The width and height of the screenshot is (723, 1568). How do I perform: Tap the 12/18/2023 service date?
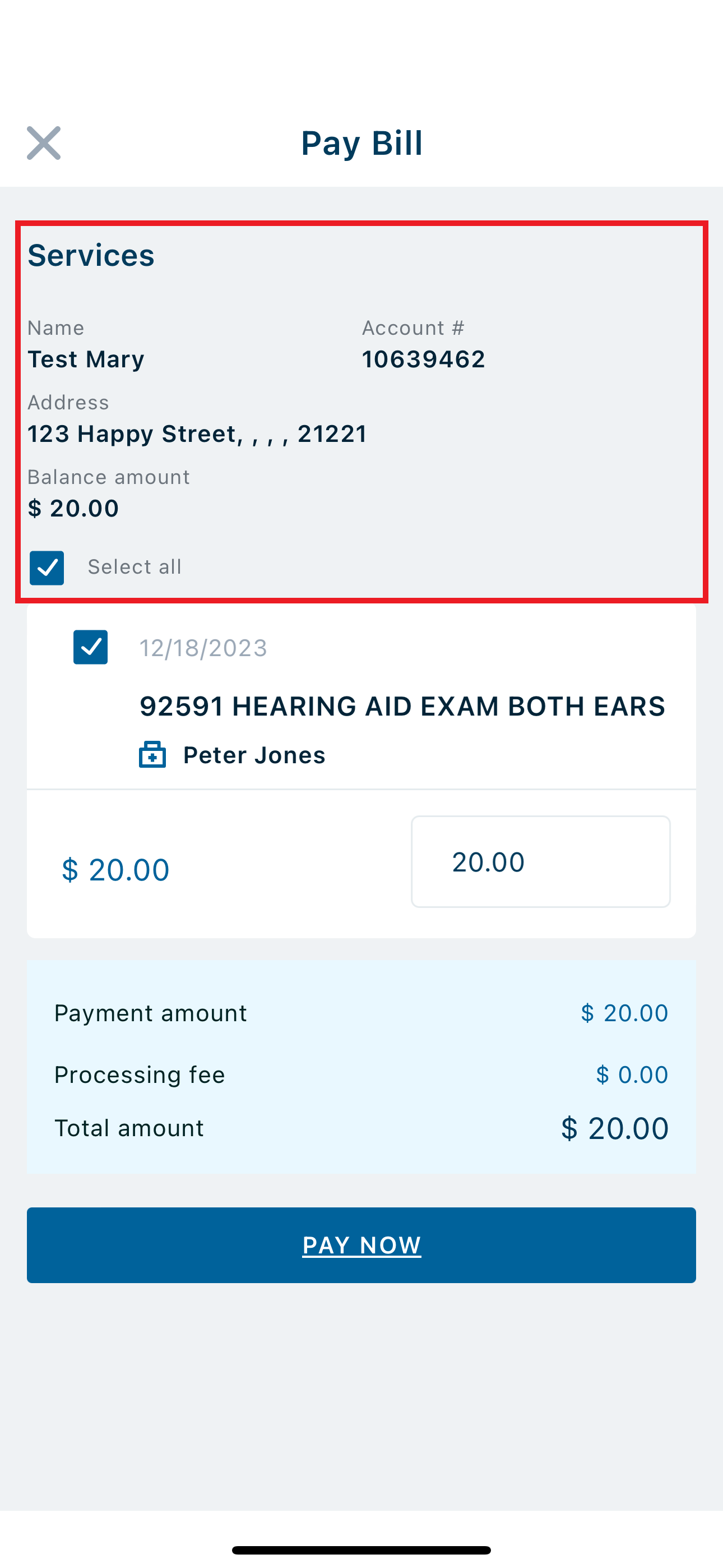tap(203, 648)
